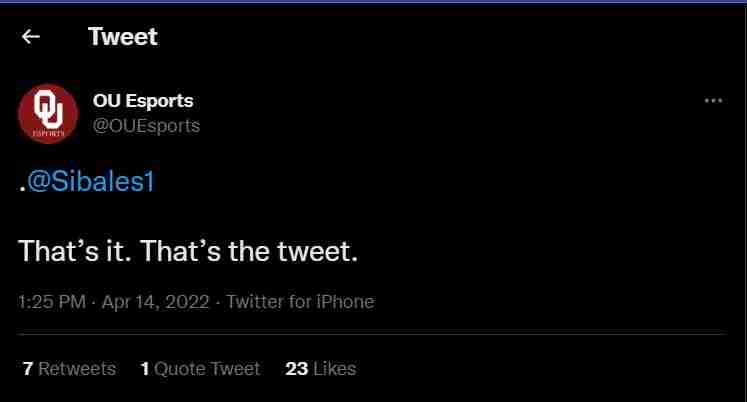The height and width of the screenshot is (402, 747).
Task: Click the Apr 14, 2022 date
Action: (x=155, y=301)
